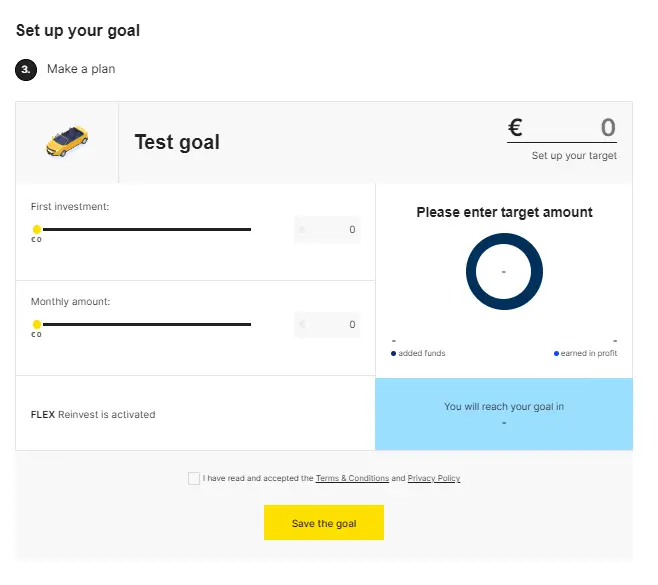
Task: Open the Terms & Conditions link
Action: (x=352, y=478)
